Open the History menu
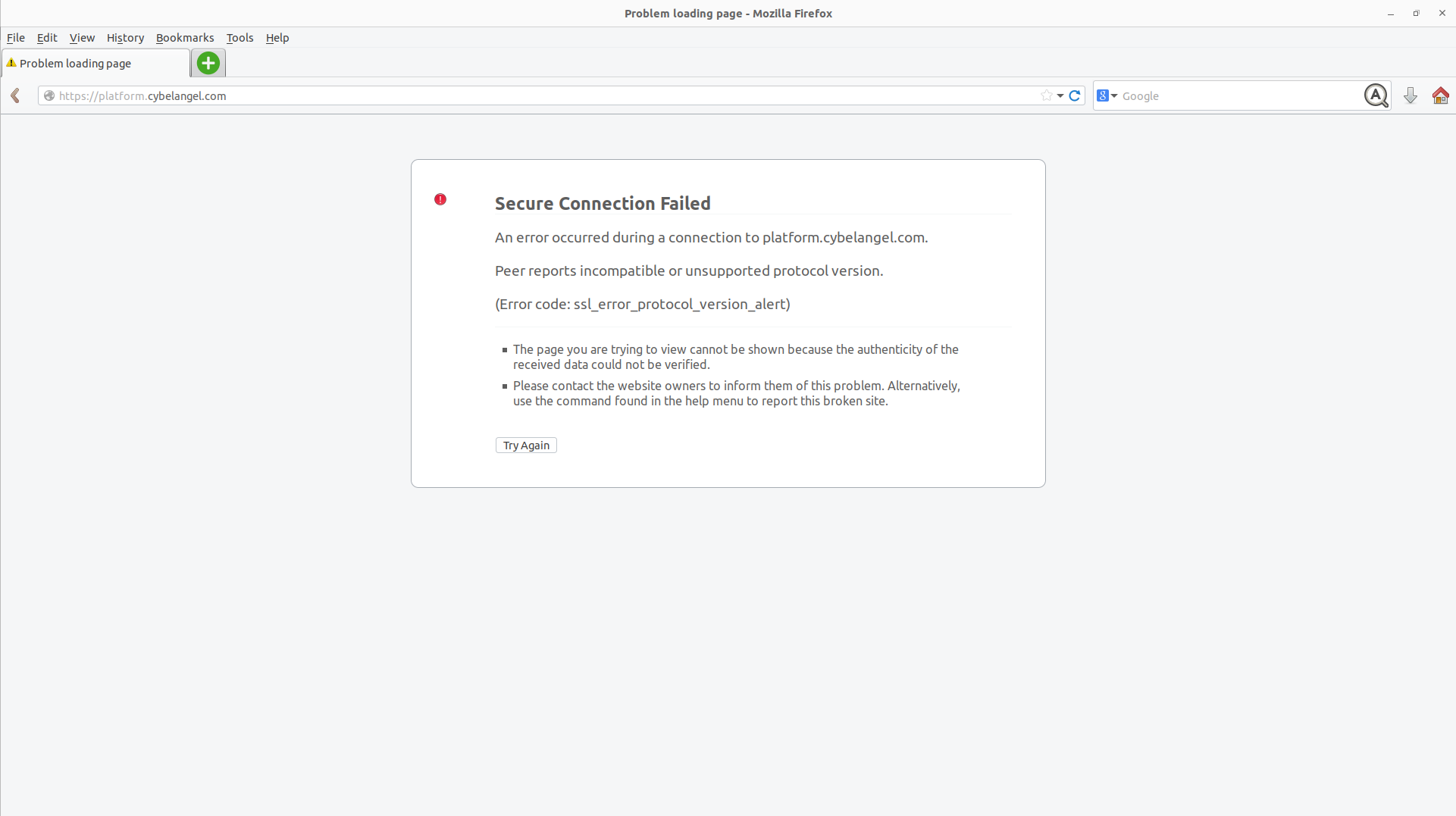The image size is (1456, 816). (125, 38)
